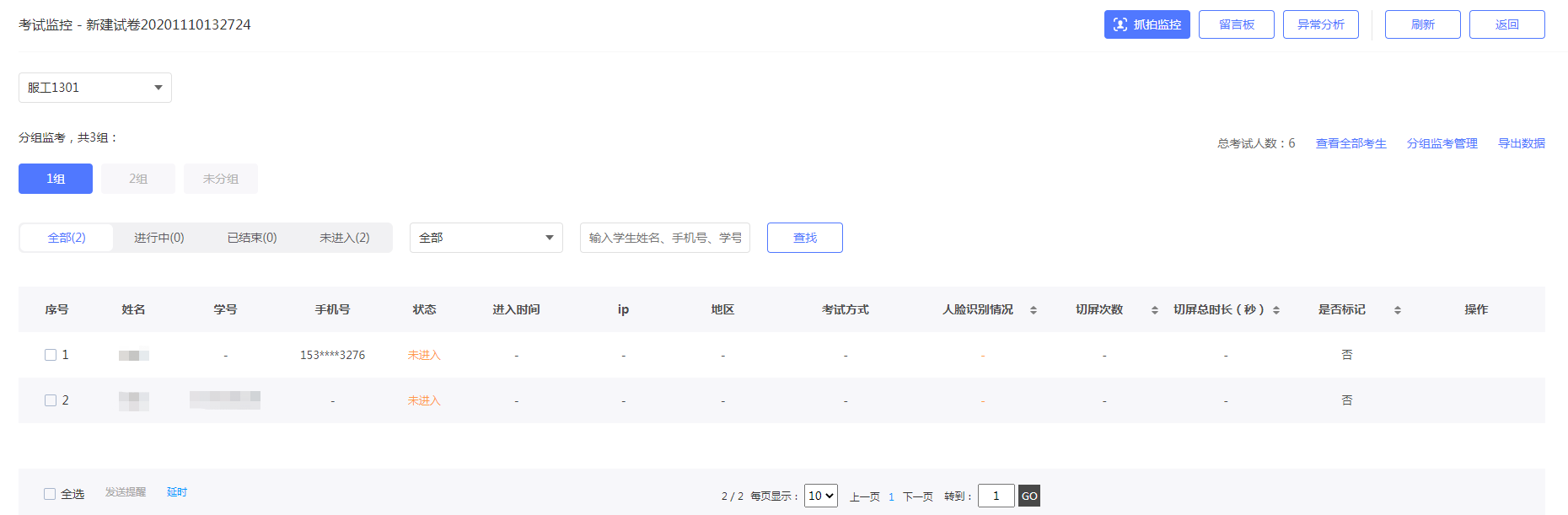The height and width of the screenshot is (515, 1568).
Task: Enable the 全选 select-all checkbox
Action: [x=50, y=494]
